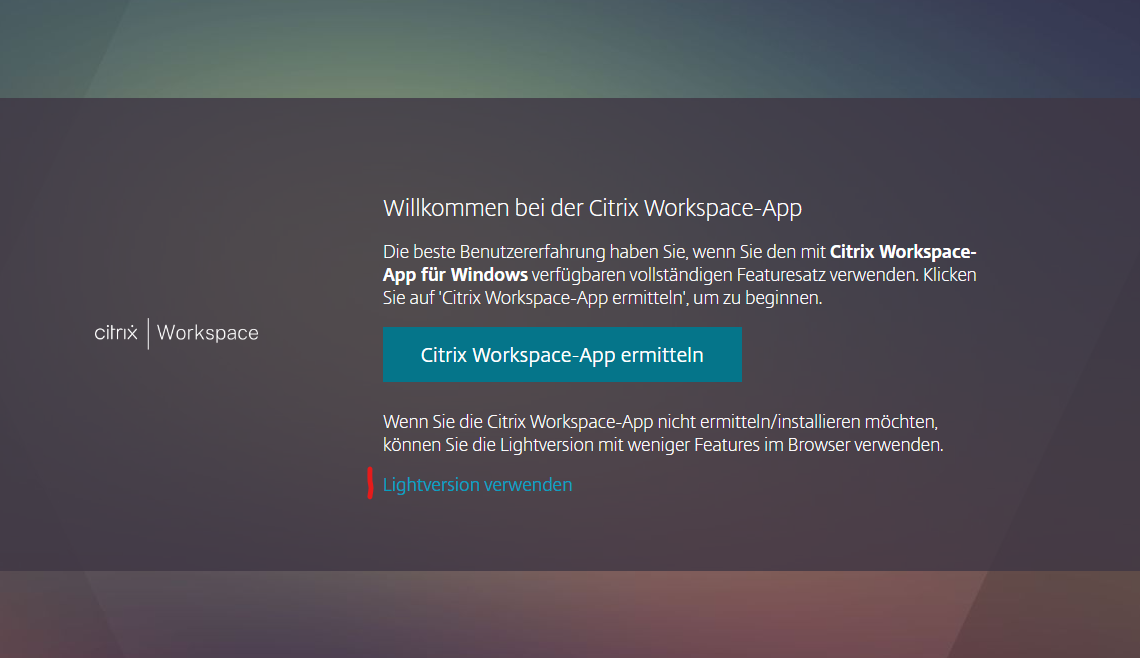The image size is (1140, 658).
Task: Open the Lightversion verwenden link
Action: [x=477, y=485]
